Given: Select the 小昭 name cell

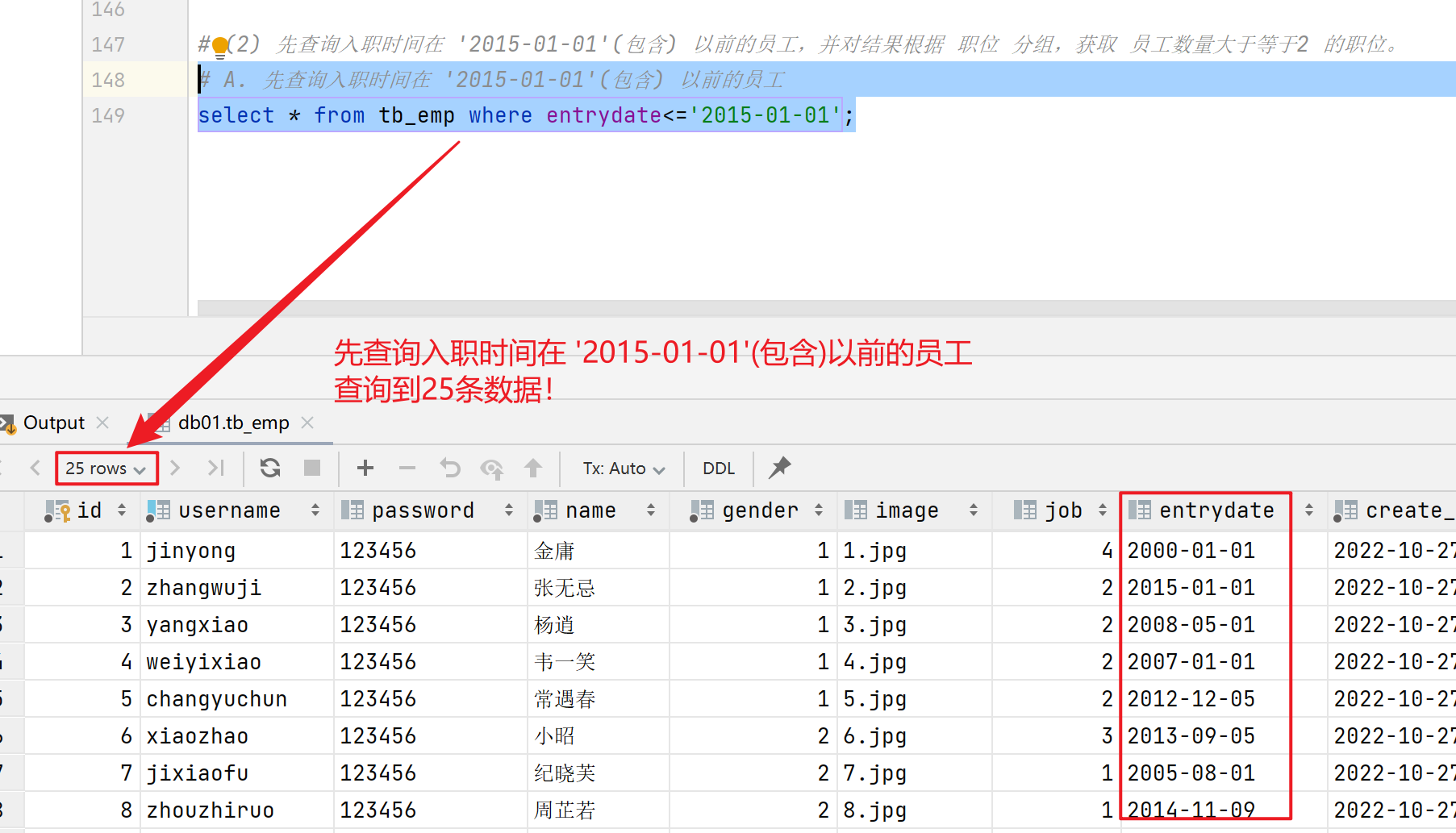Looking at the screenshot, I should [599, 736].
